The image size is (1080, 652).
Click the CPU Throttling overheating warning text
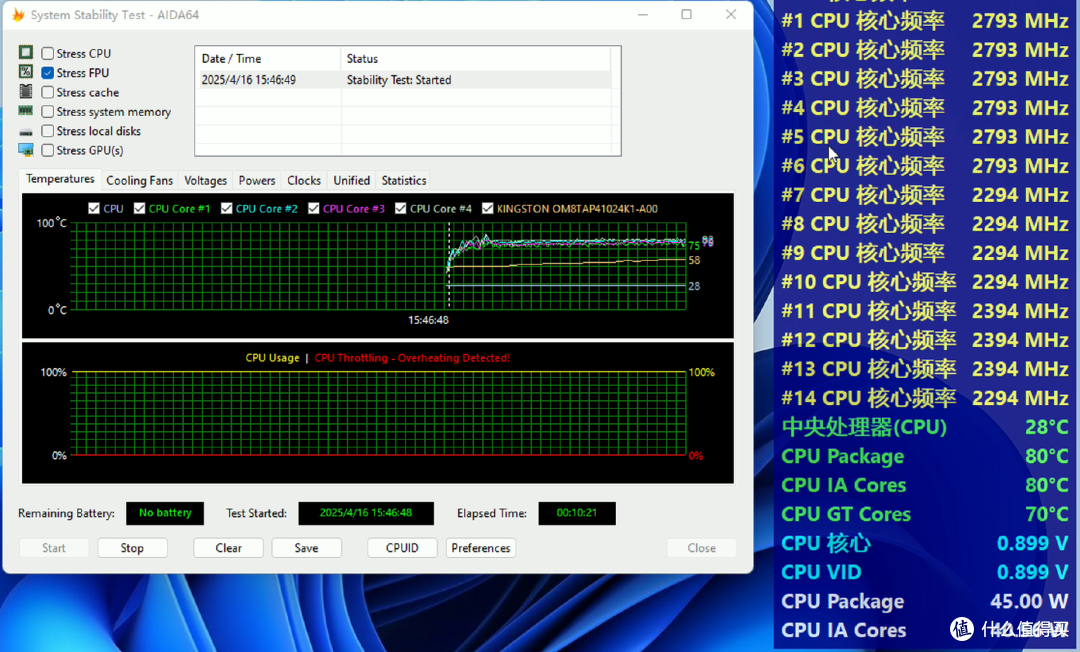(412, 358)
